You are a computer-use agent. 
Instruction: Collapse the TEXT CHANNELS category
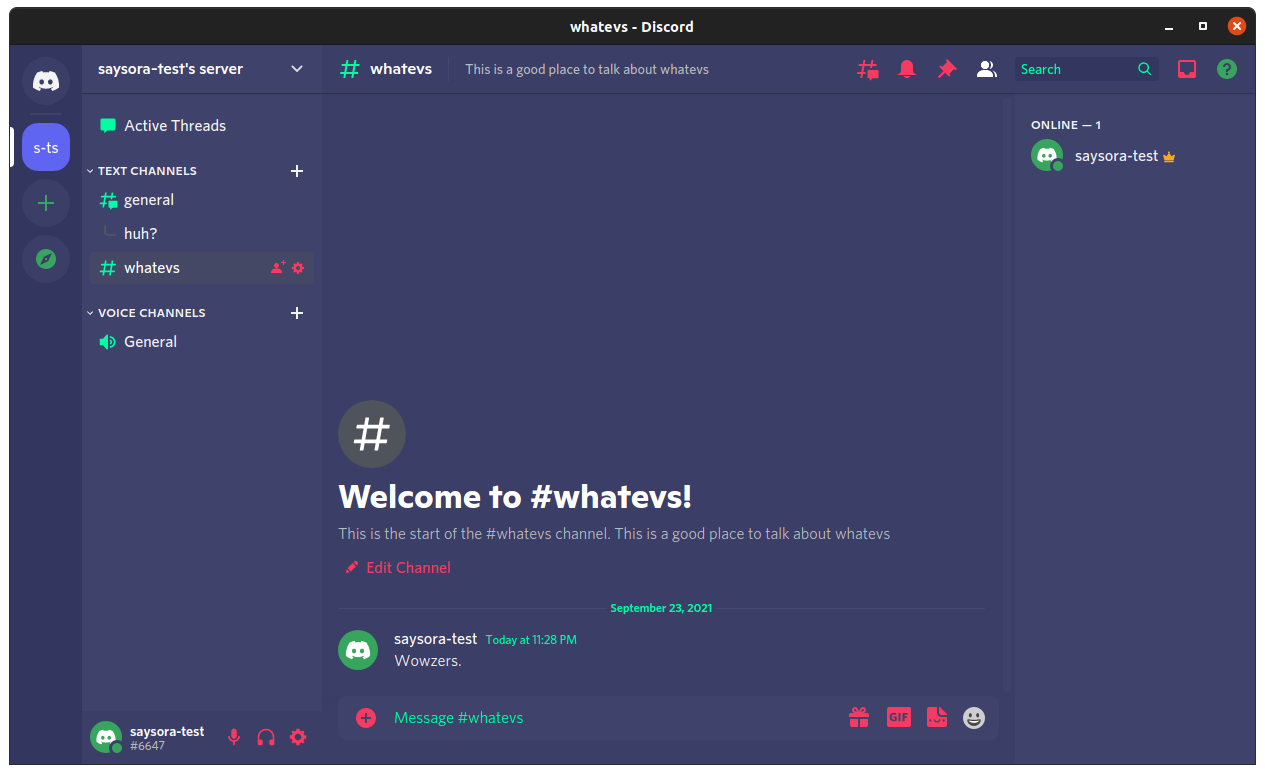pos(146,170)
